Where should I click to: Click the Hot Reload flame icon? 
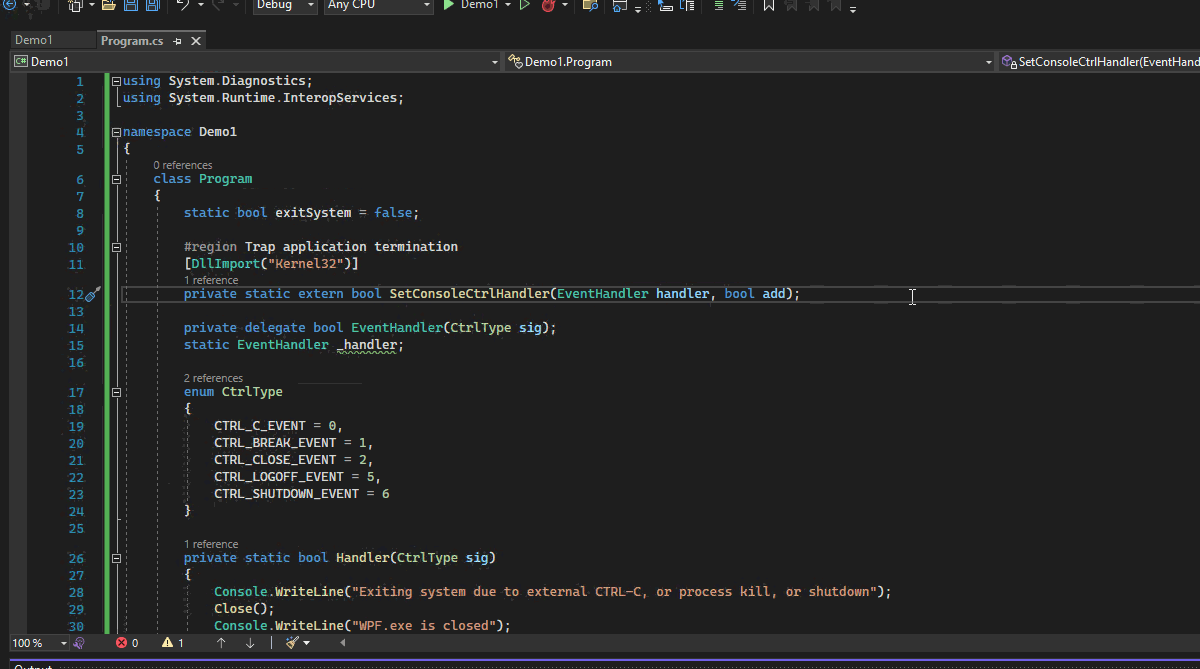[x=548, y=5]
